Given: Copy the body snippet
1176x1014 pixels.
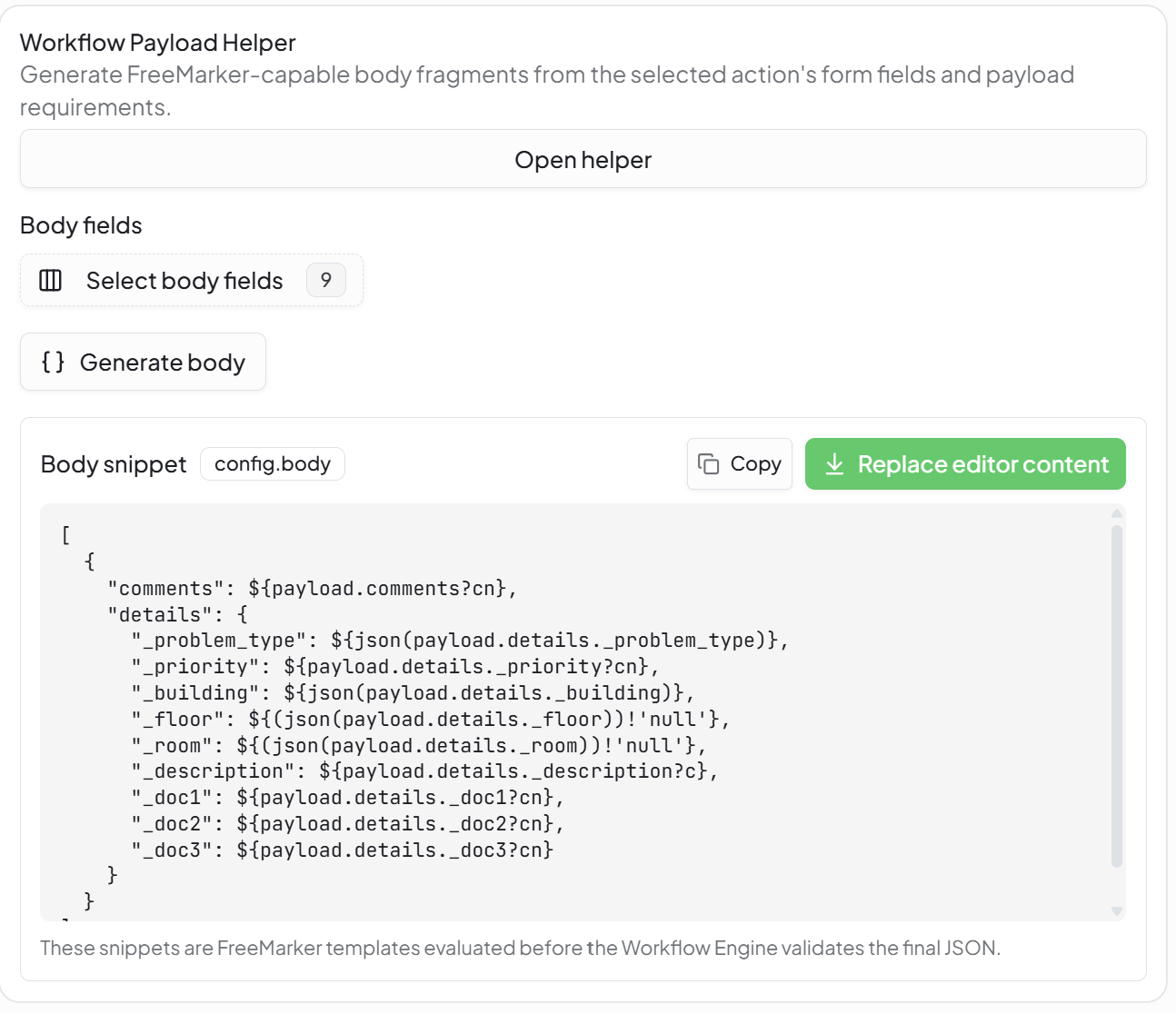Looking at the screenshot, I should 740,464.
